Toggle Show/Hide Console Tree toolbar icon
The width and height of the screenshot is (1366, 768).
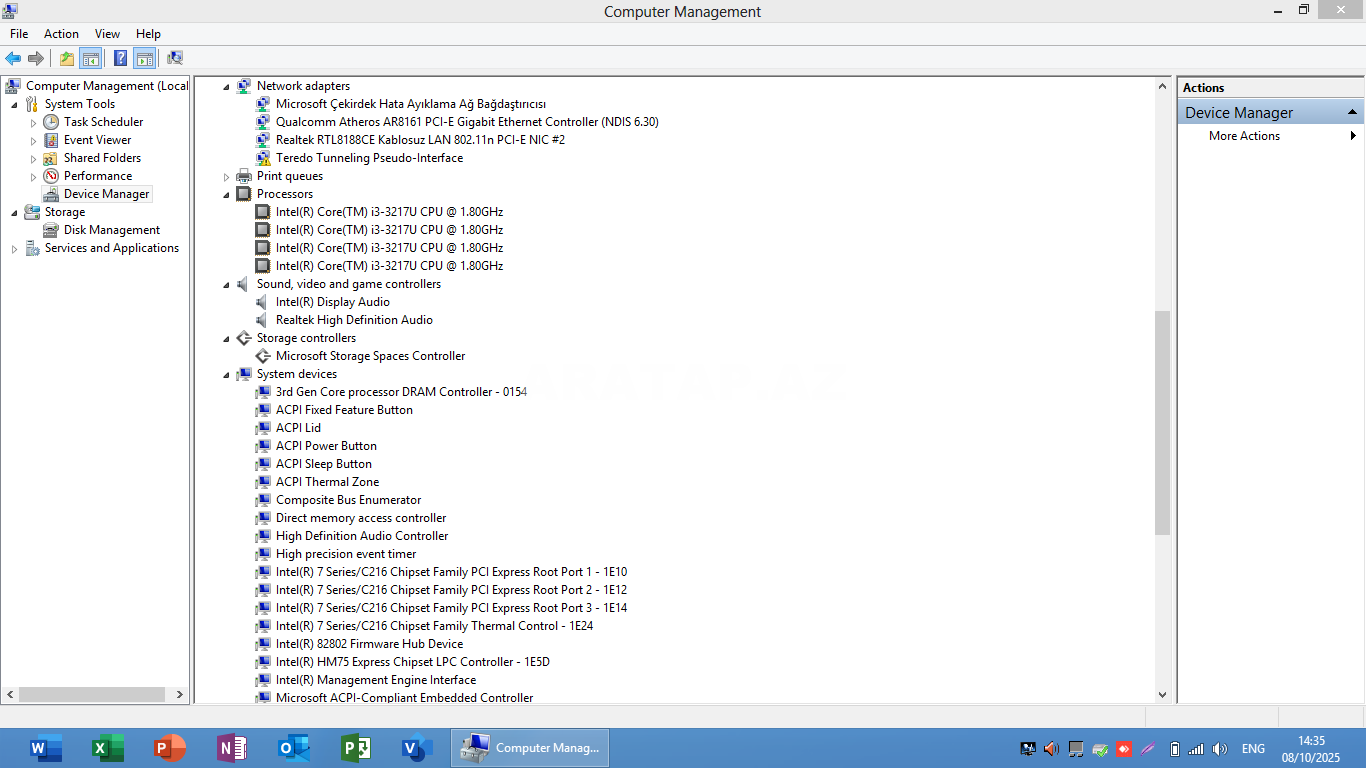click(91, 58)
